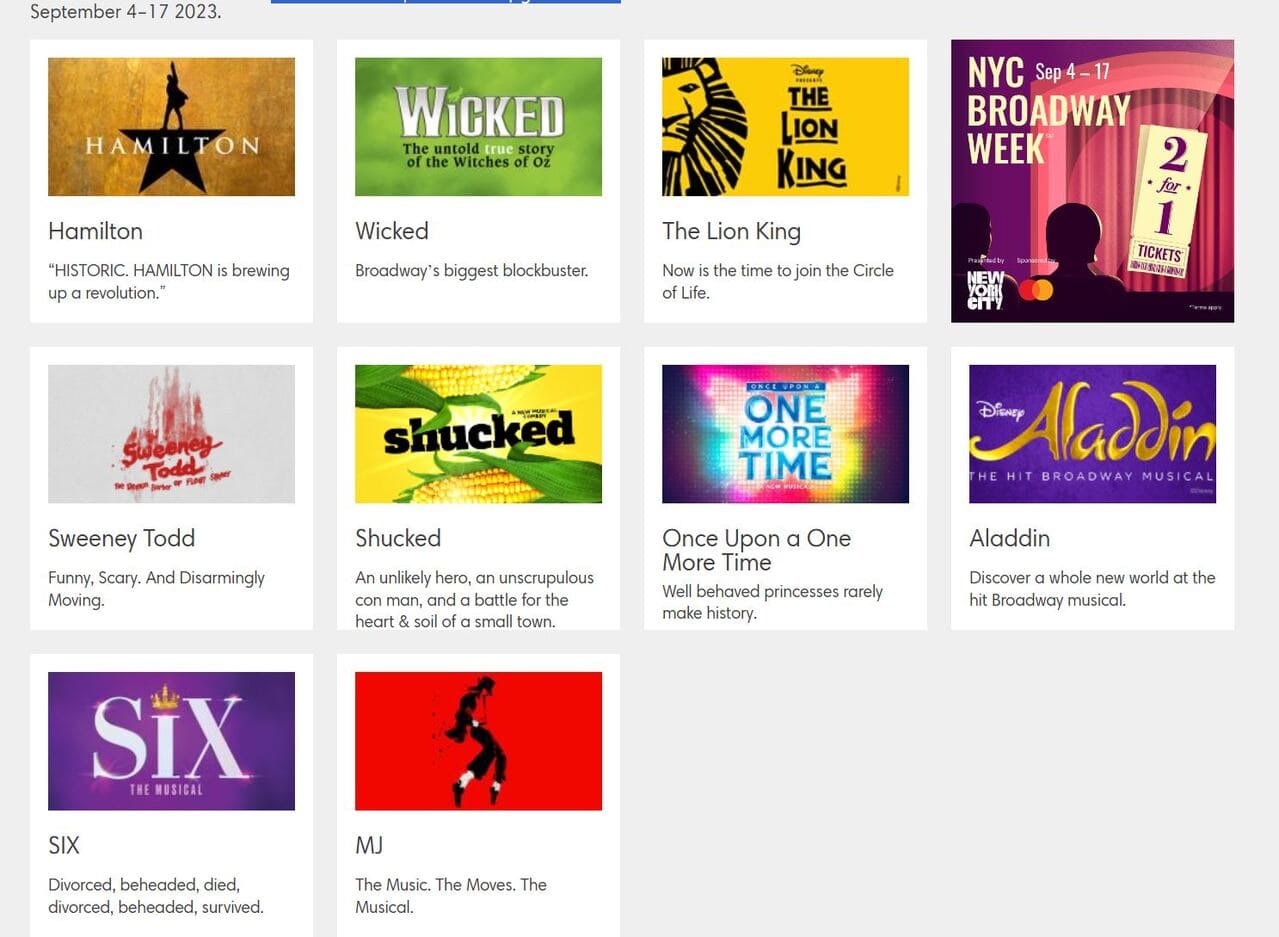1279x937 pixels.
Task: Open the NYC Broadway Week 2-for-1 banner
Action: pos(1092,181)
